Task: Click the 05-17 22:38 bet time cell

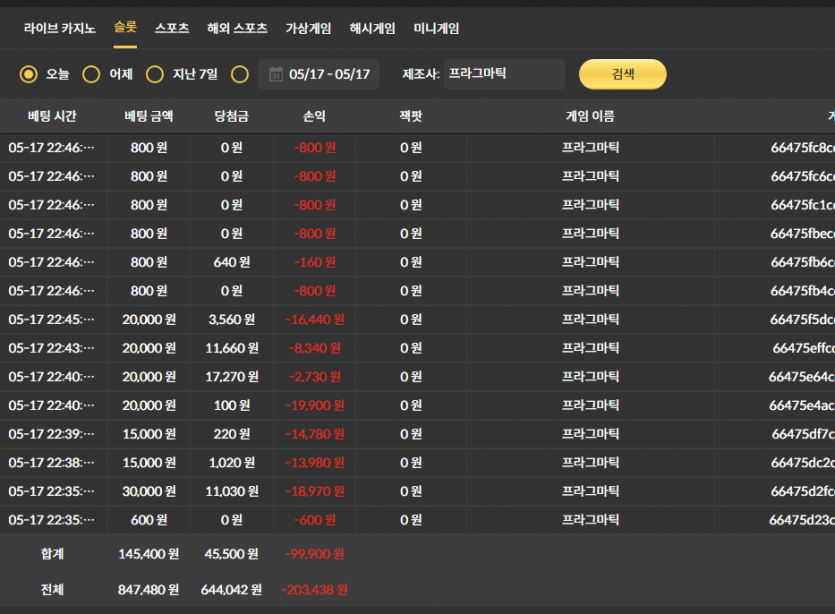Action: point(51,463)
